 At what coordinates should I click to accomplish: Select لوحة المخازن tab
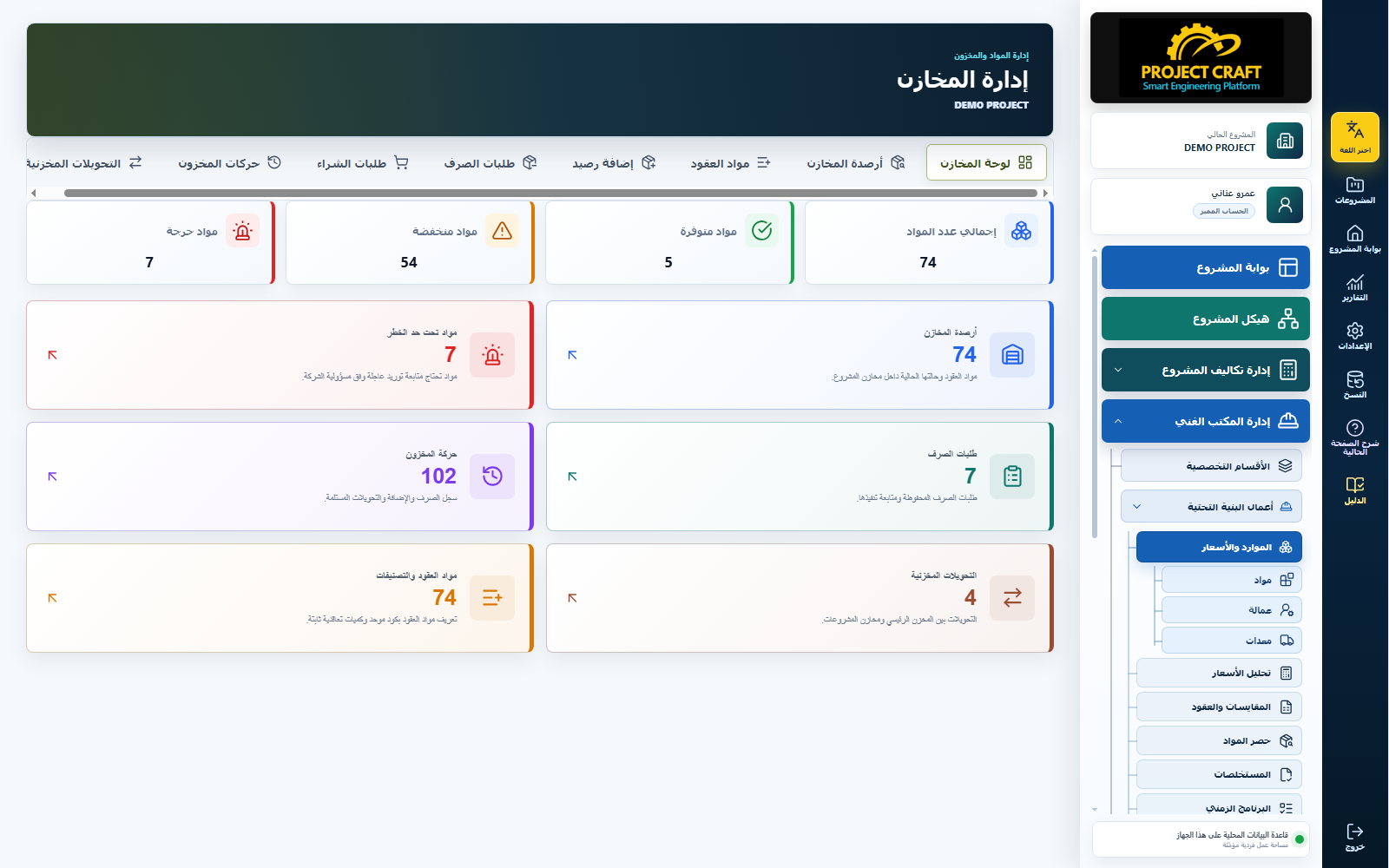point(986,162)
